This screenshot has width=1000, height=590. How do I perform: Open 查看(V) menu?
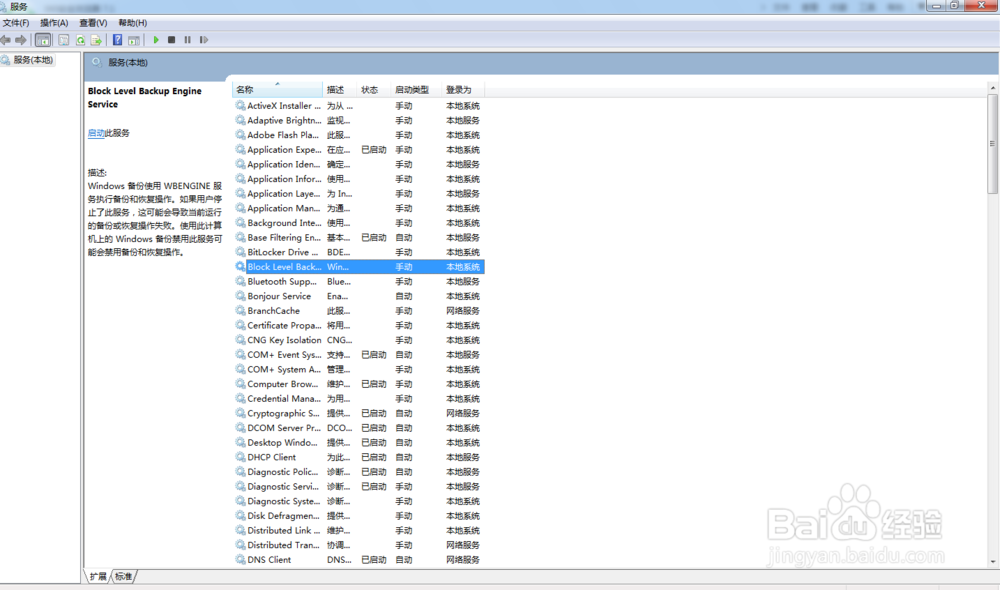(x=93, y=23)
